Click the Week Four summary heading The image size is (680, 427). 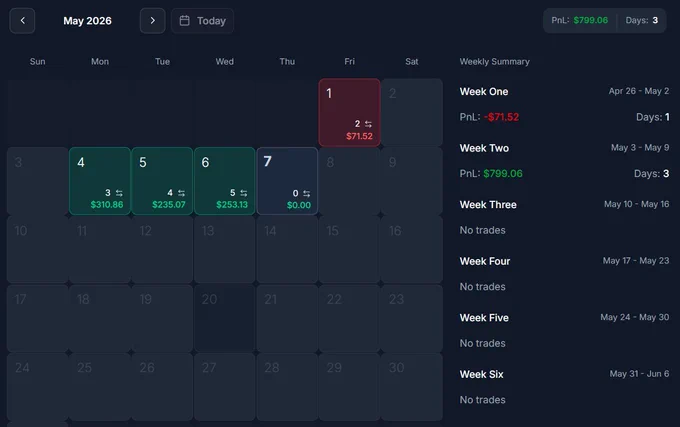click(x=485, y=261)
